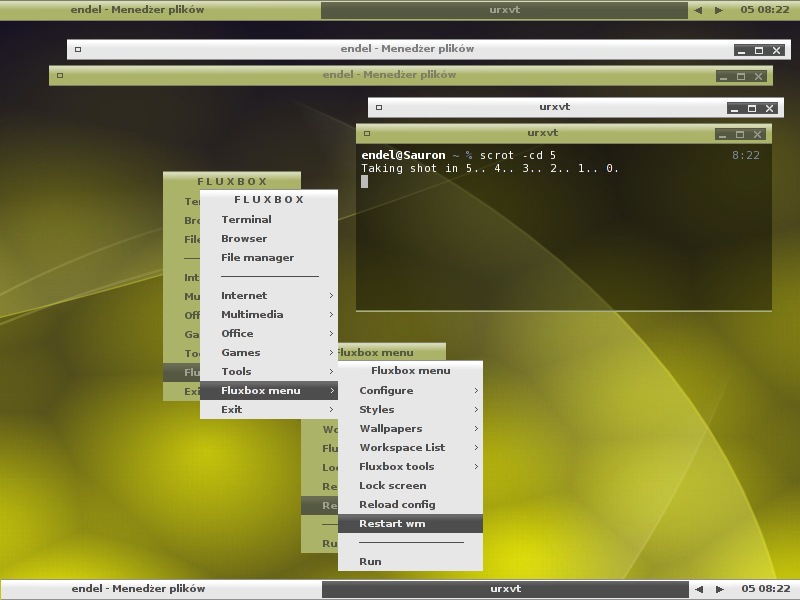Image resolution: width=800 pixels, height=600 pixels.
Task: Click the scrot -cd 5 command text
Action: (x=517, y=155)
